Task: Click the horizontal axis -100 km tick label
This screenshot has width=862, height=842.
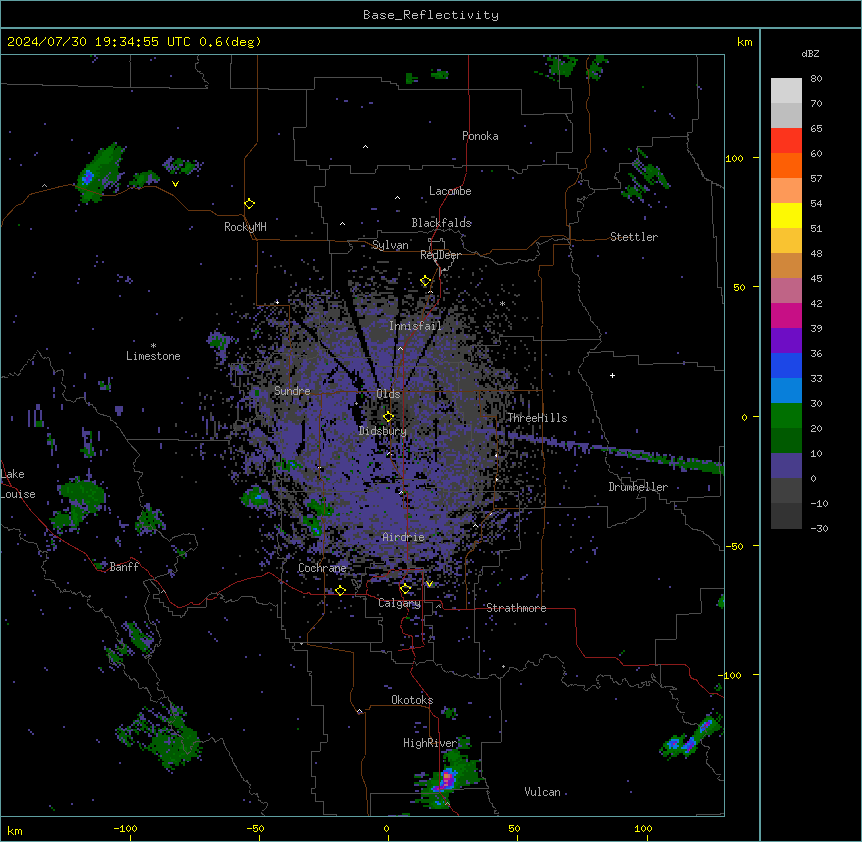Action: 125,828
